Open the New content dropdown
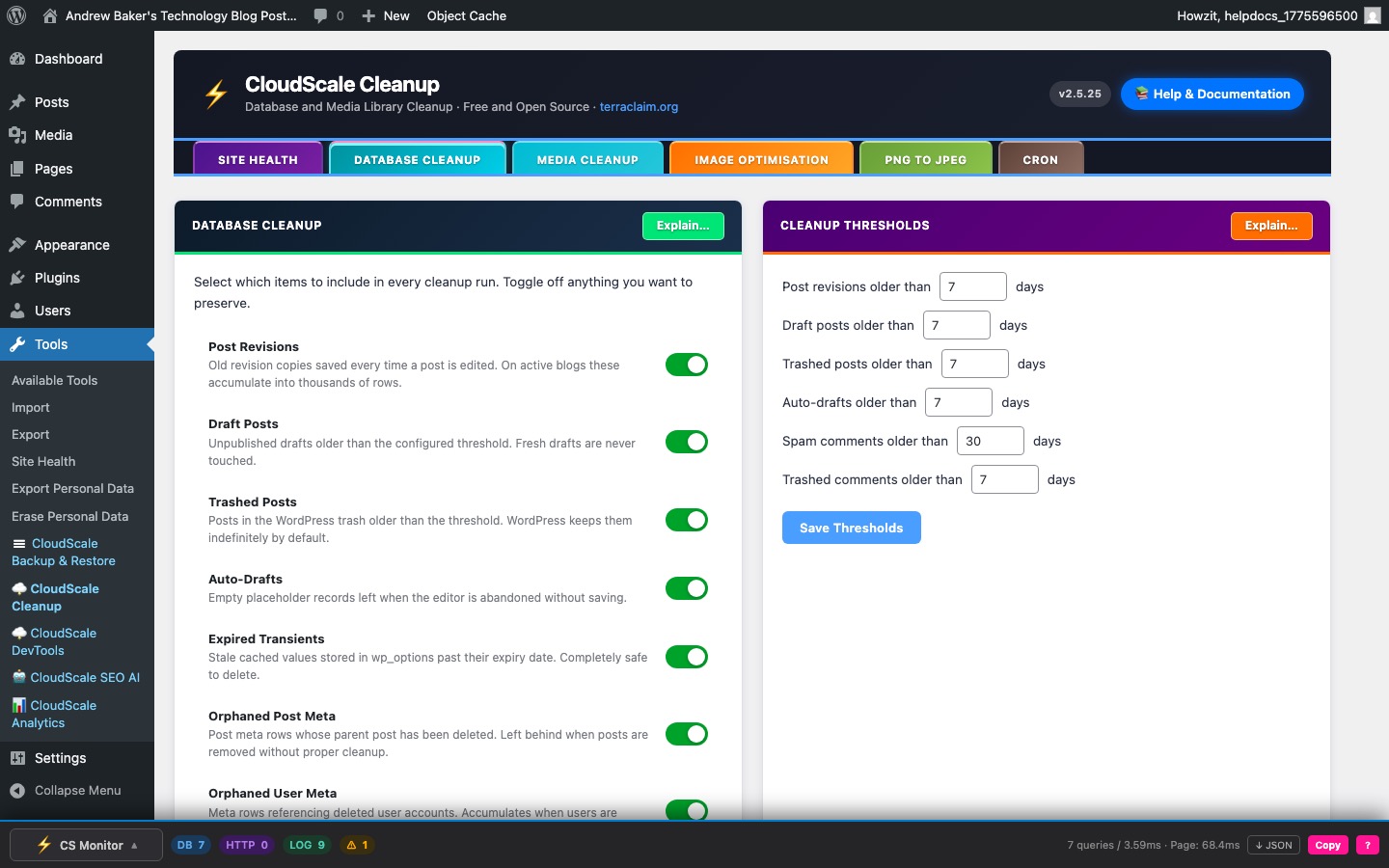The image size is (1389, 868). 386,15
